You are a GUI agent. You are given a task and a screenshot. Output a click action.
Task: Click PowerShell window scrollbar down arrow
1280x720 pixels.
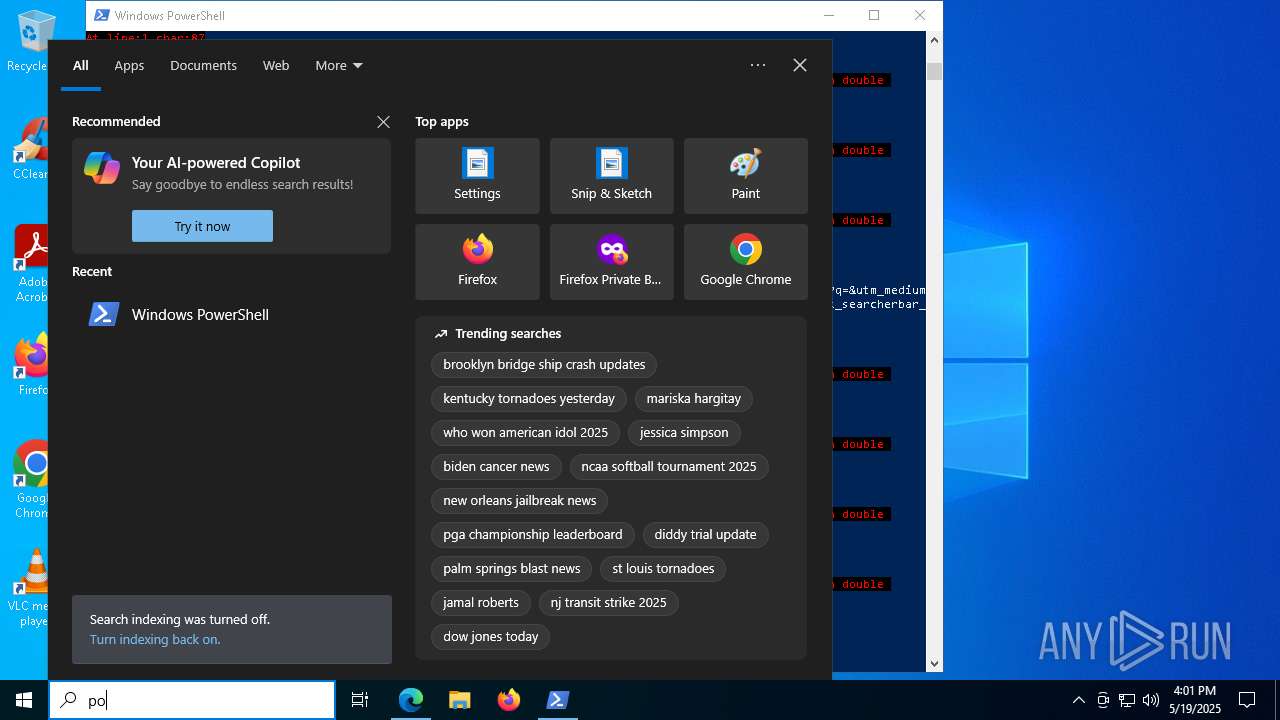pyautogui.click(x=935, y=663)
